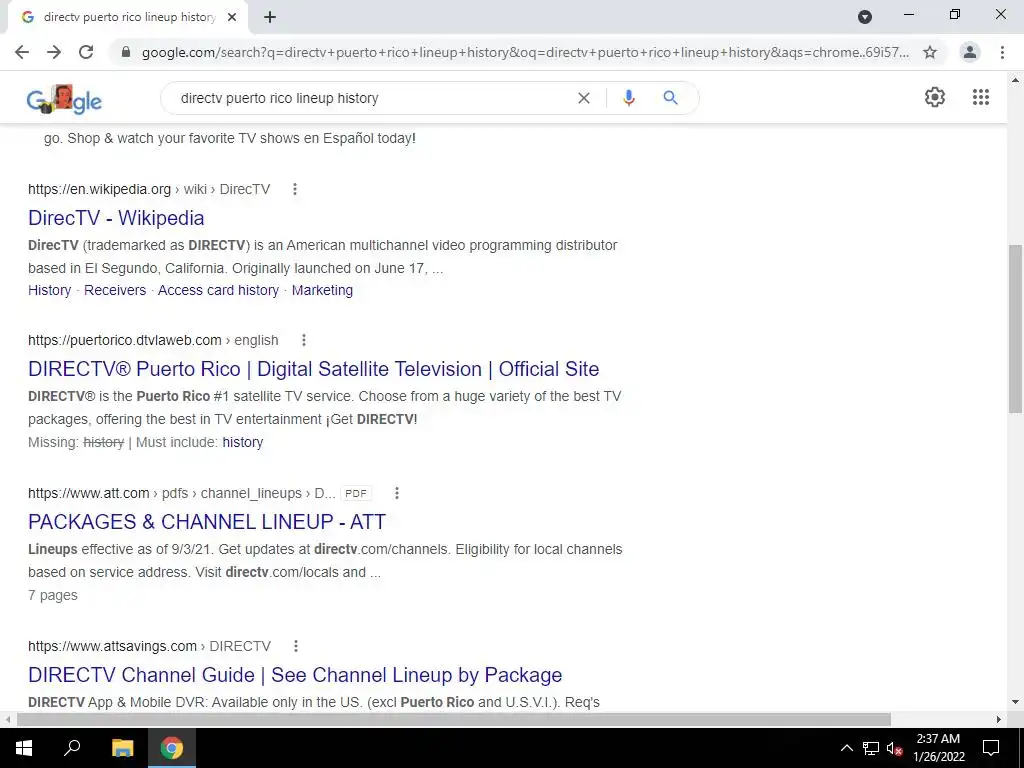Click the scroll up arrow

coord(1015,80)
